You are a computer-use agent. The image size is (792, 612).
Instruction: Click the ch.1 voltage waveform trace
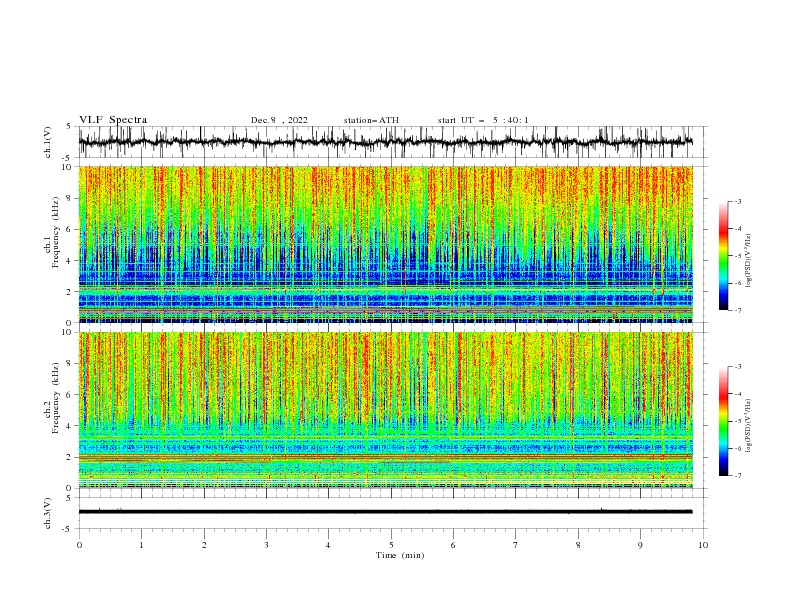[x=385, y=142]
